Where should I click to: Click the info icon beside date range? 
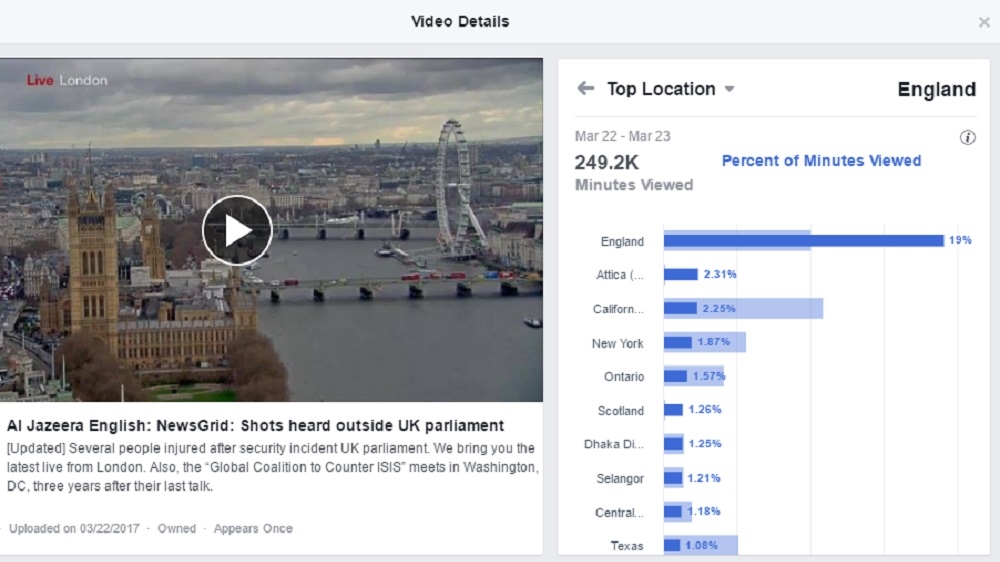(967, 137)
